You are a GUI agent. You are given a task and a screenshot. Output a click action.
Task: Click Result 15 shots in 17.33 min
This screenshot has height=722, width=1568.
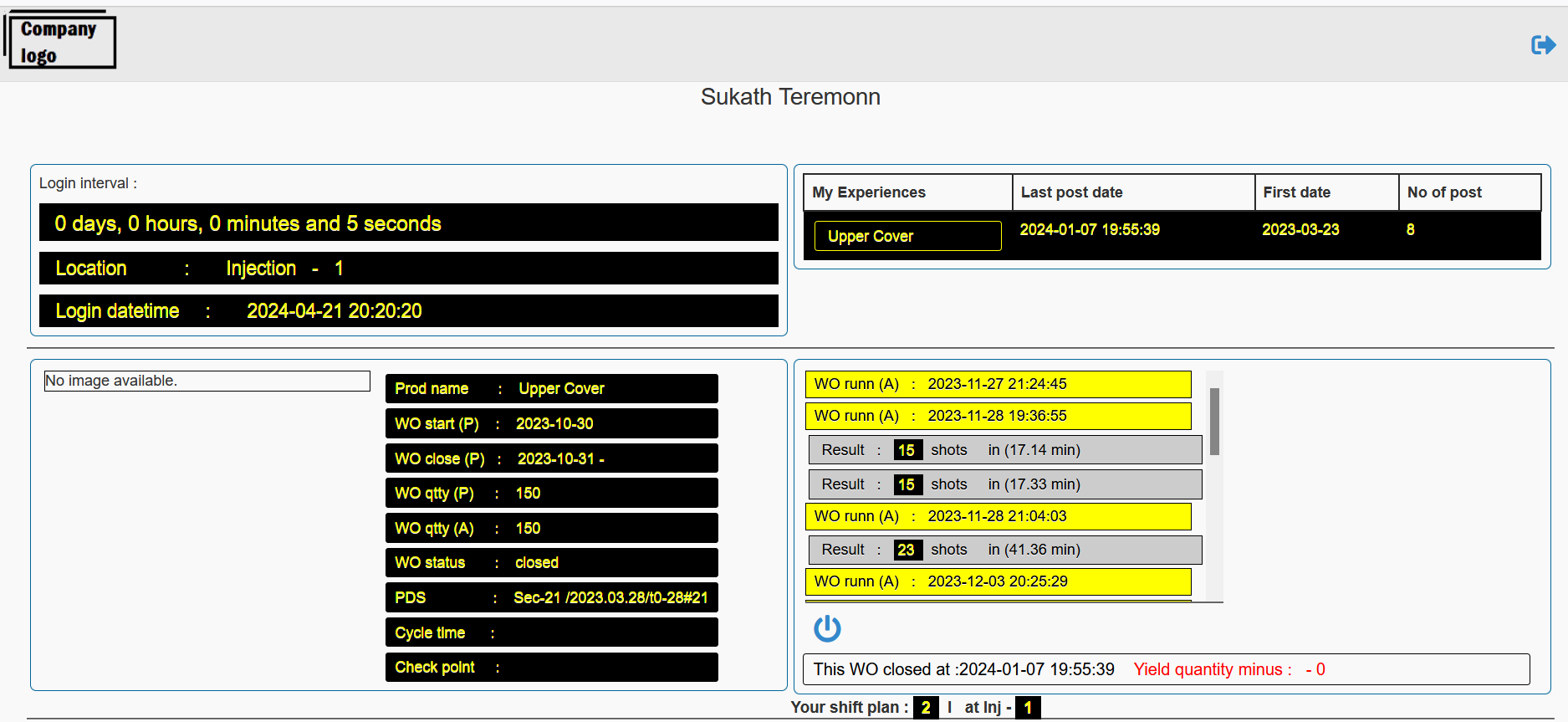click(1005, 484)
